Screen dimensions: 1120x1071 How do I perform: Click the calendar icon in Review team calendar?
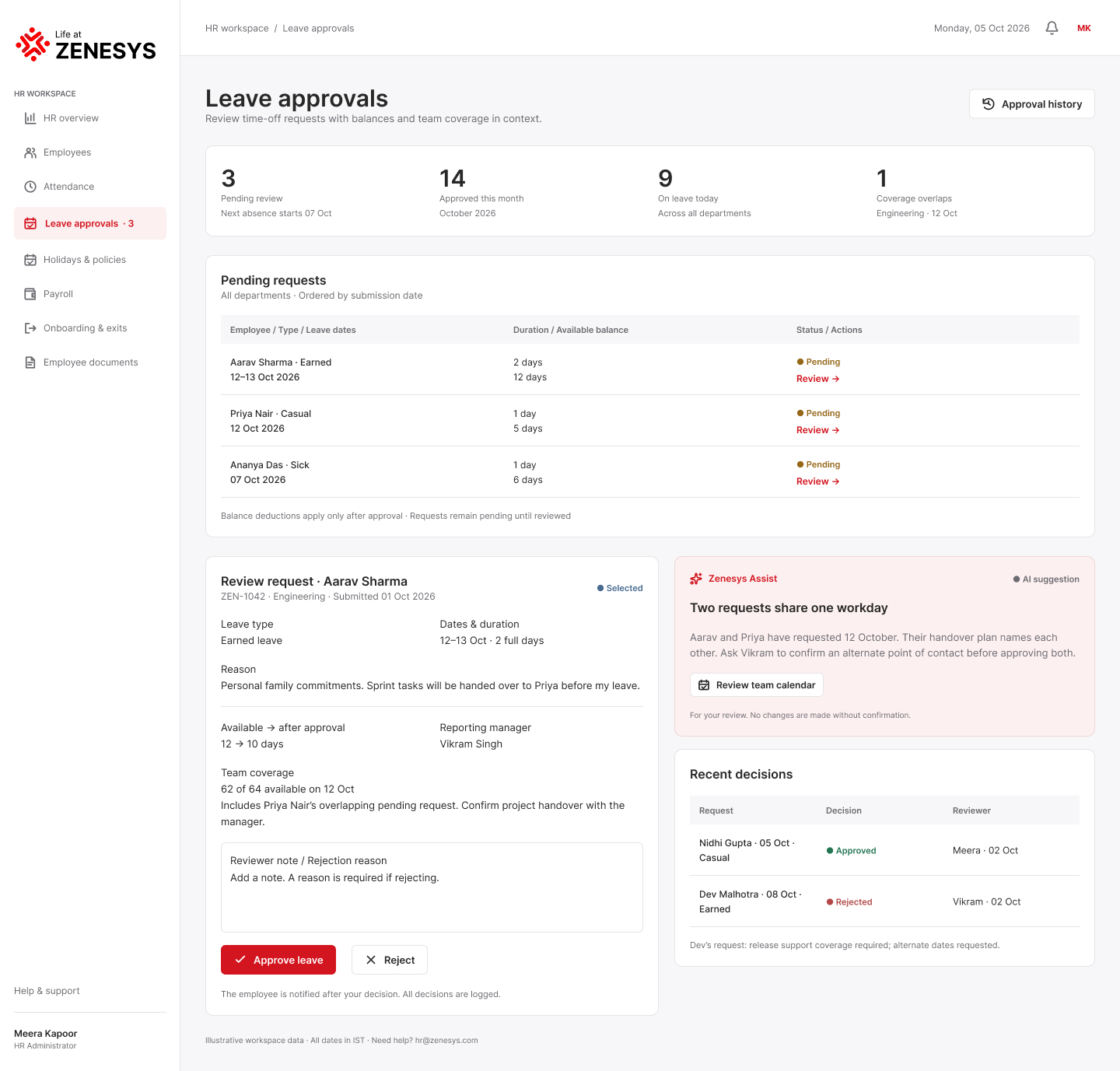[704, 685]
